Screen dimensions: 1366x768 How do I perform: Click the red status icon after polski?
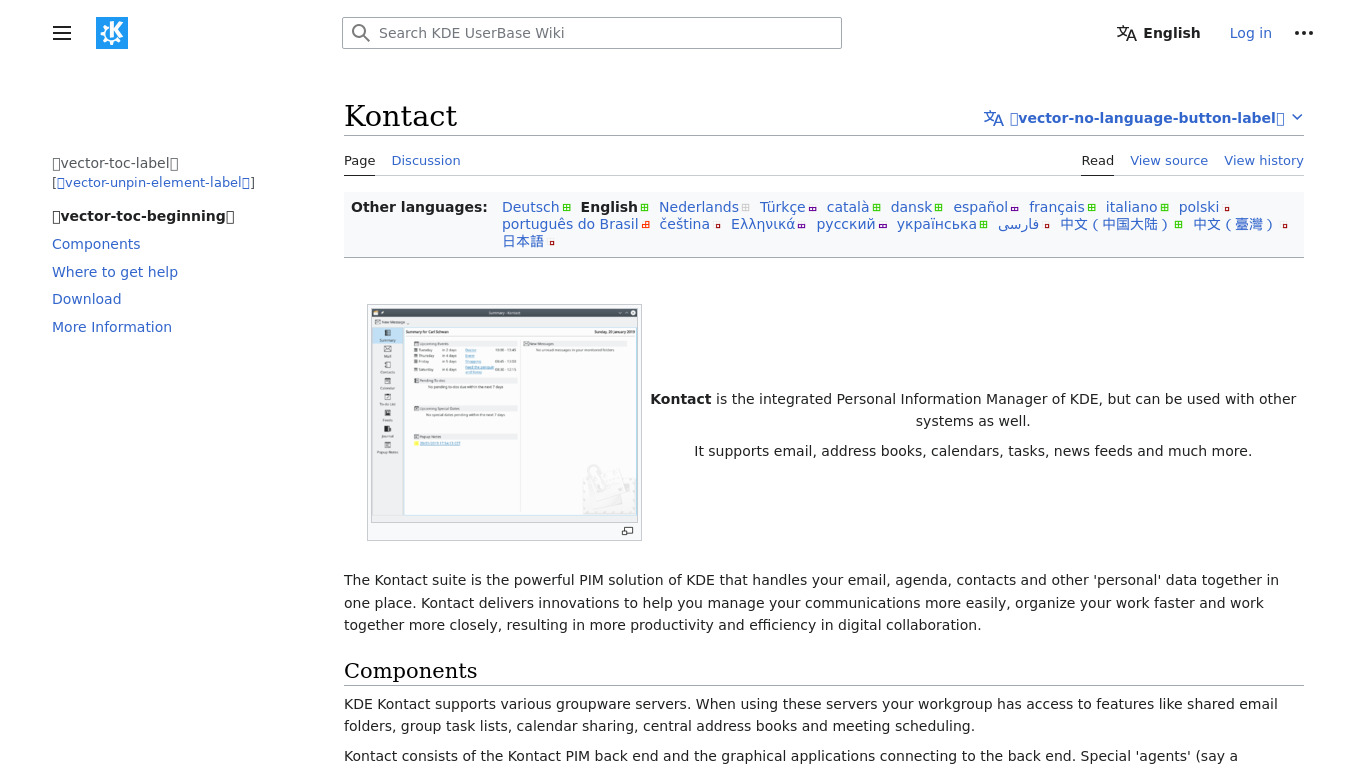click(1227, 208)
